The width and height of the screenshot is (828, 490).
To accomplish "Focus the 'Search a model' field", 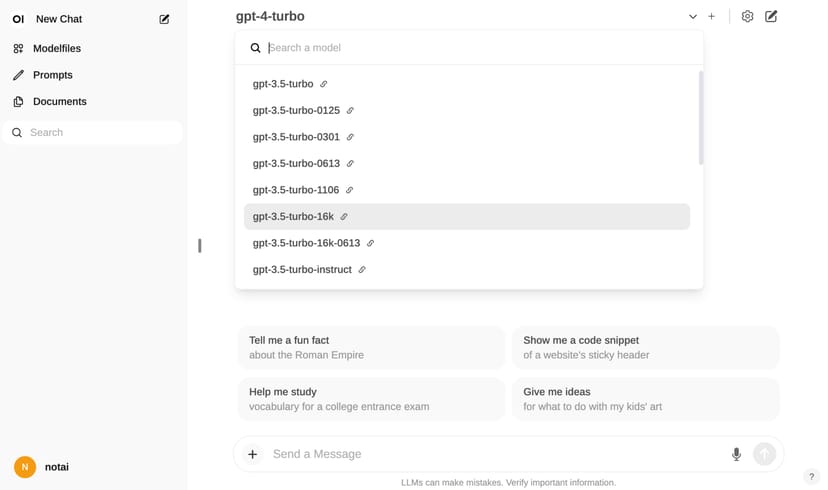I will point(480,47).
